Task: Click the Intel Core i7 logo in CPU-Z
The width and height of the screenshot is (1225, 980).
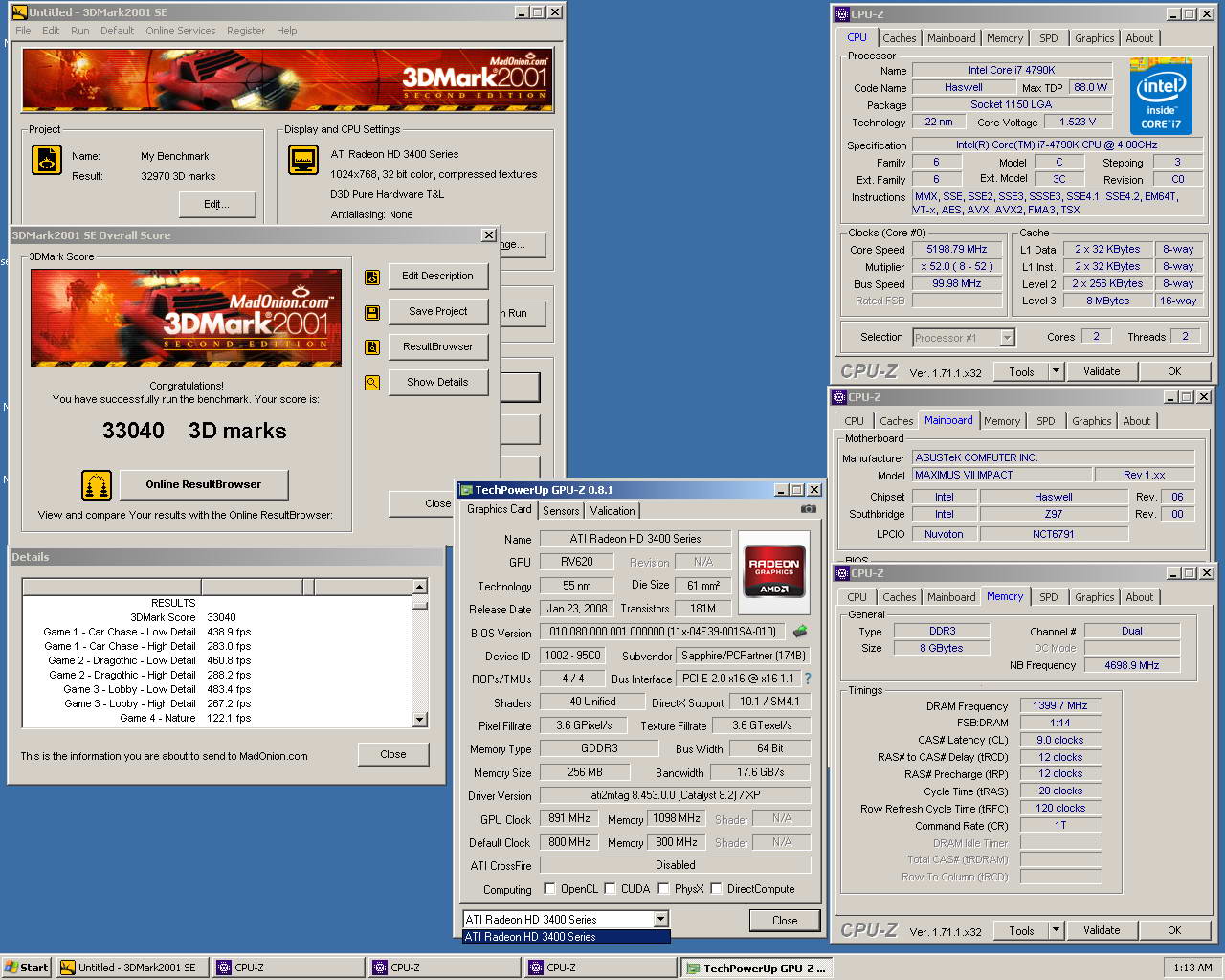Action: [x=1161, y=96]
